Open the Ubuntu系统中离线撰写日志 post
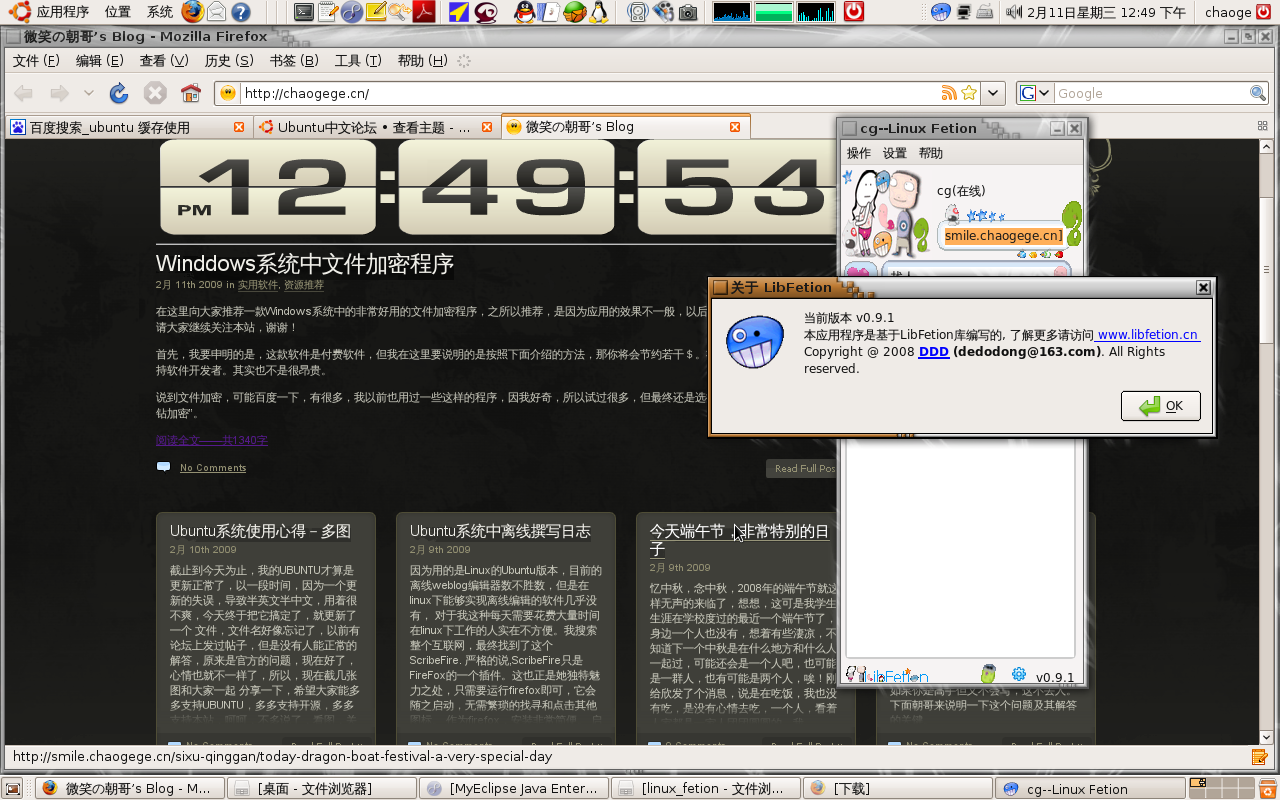This screenshot has width=1280, height=800. (x=500, y=531)
